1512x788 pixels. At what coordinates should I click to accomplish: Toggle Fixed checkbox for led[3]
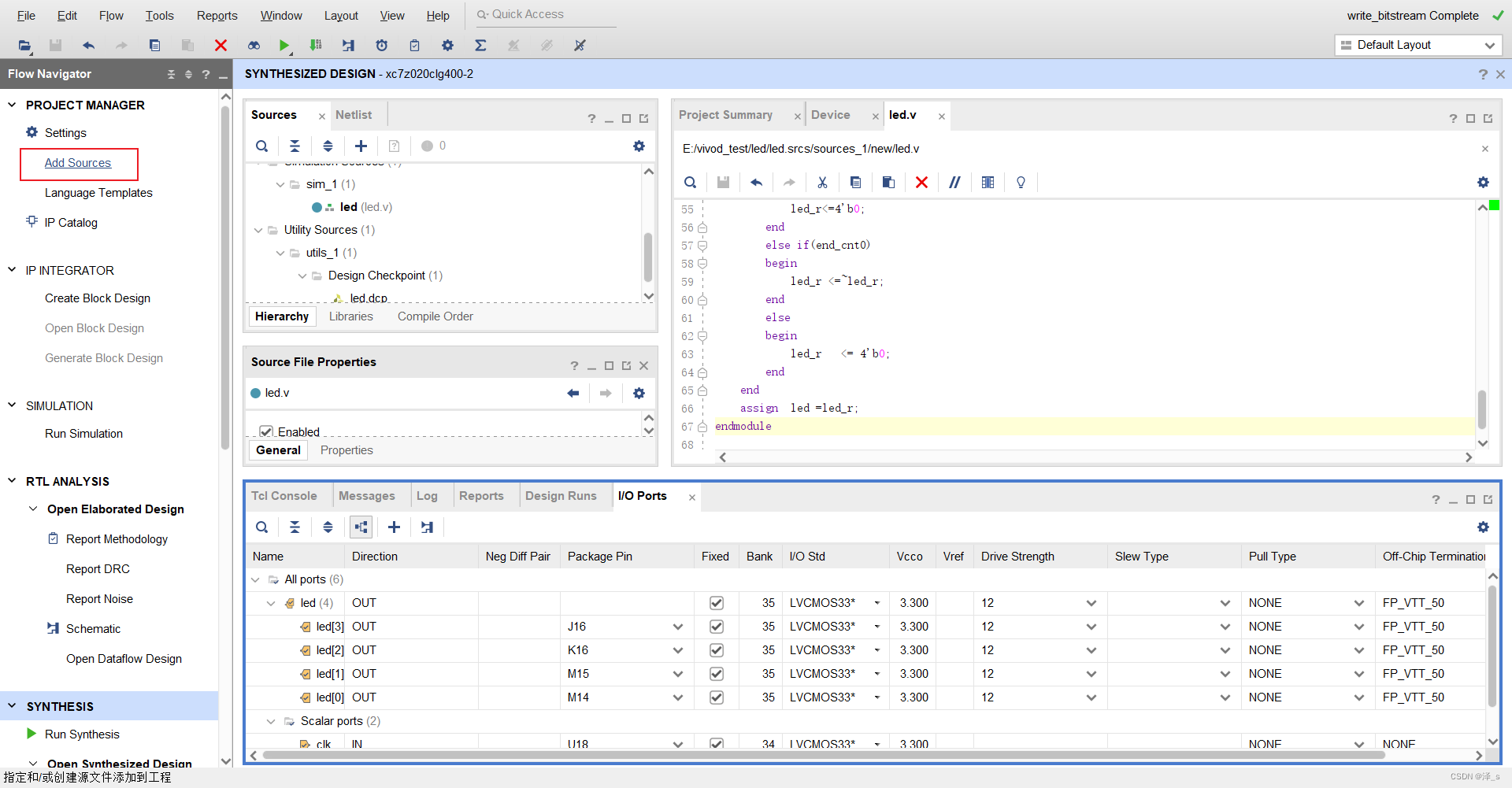pos(717,627)
